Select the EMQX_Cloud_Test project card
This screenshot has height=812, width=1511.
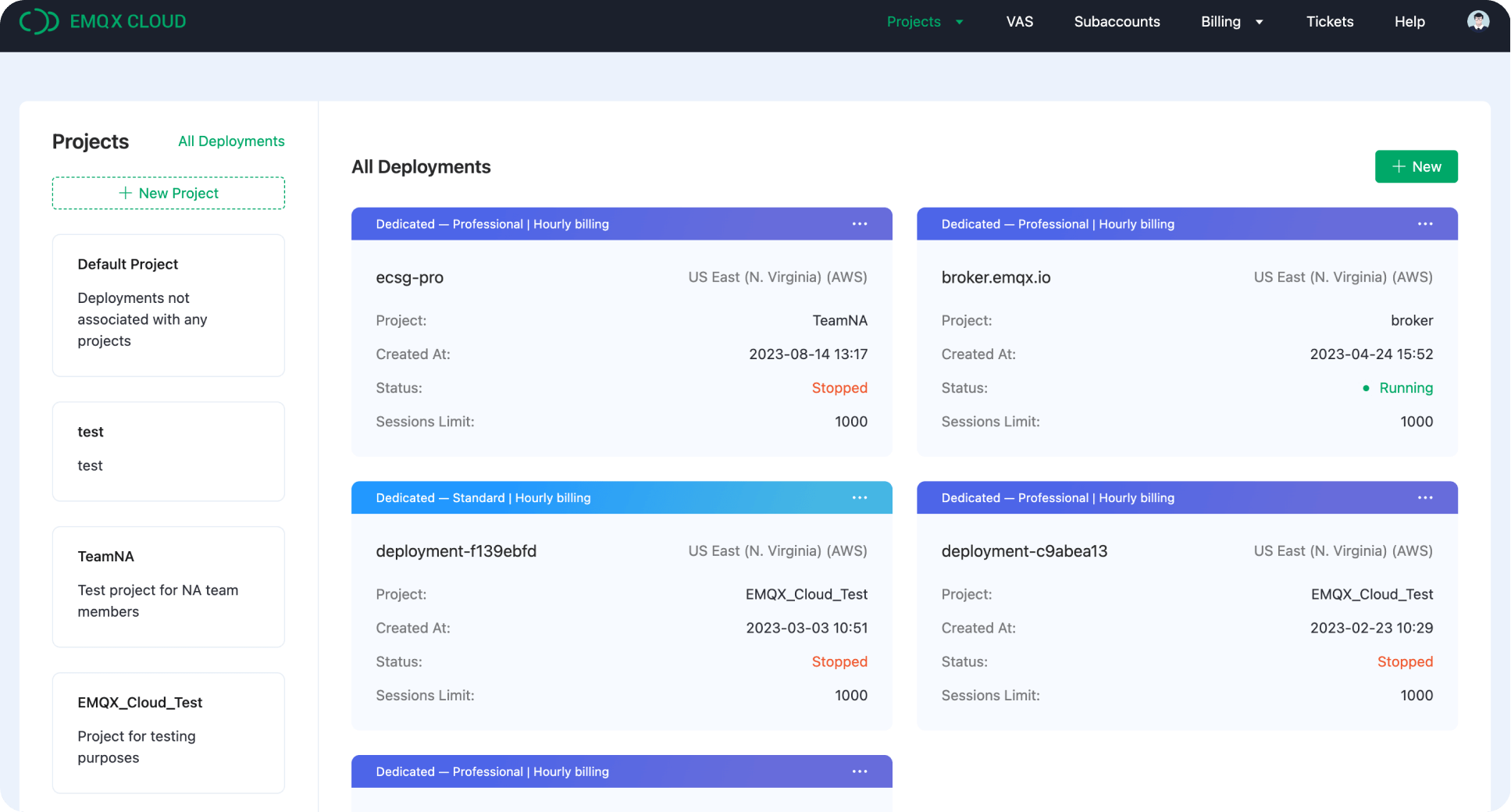tap(169, 732)
